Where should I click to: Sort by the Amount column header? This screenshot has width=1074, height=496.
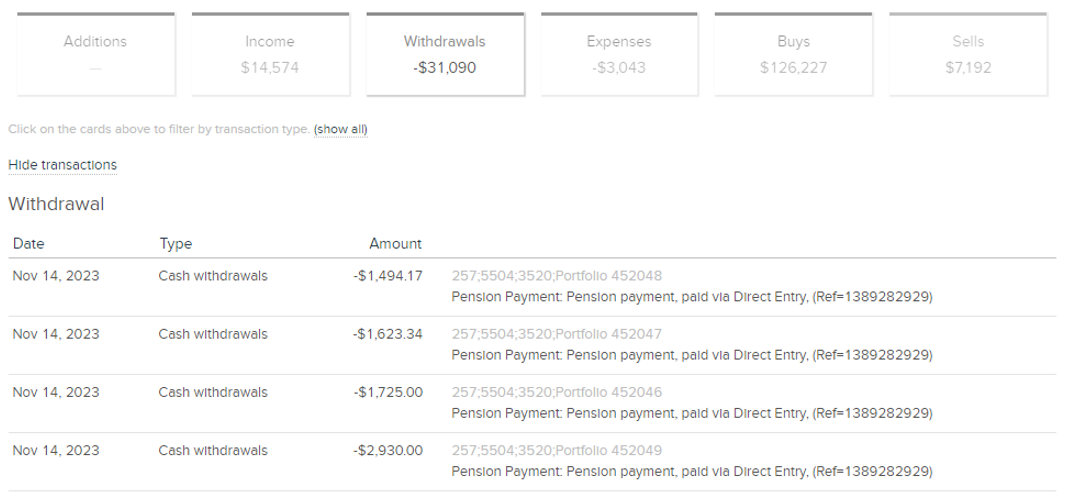coord(395,244)
